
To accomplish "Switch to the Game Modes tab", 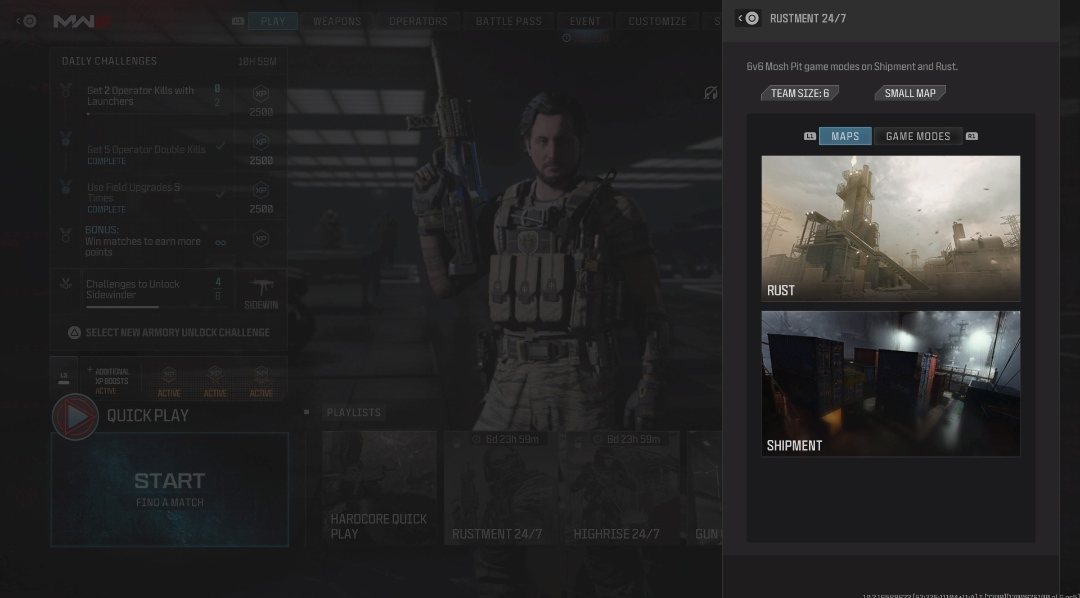I will click(x=918, y=136).
